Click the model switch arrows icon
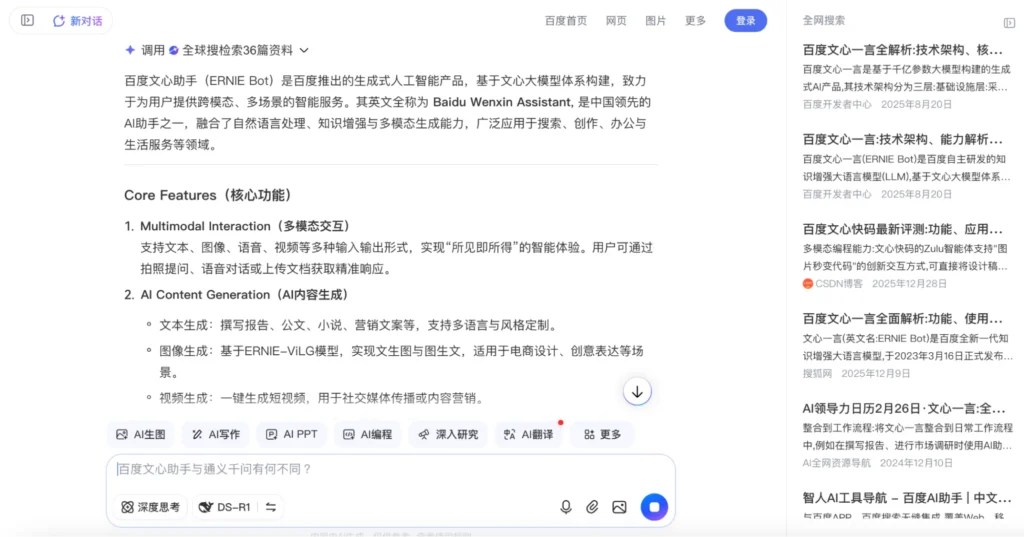This screenshot has width=1024, height=537. (x=271, y=507)
